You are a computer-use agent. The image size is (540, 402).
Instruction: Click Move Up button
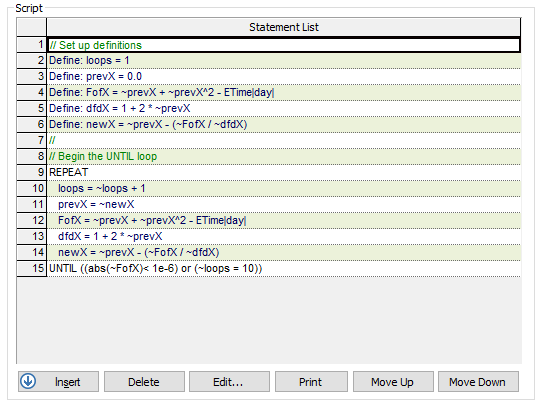393,382
